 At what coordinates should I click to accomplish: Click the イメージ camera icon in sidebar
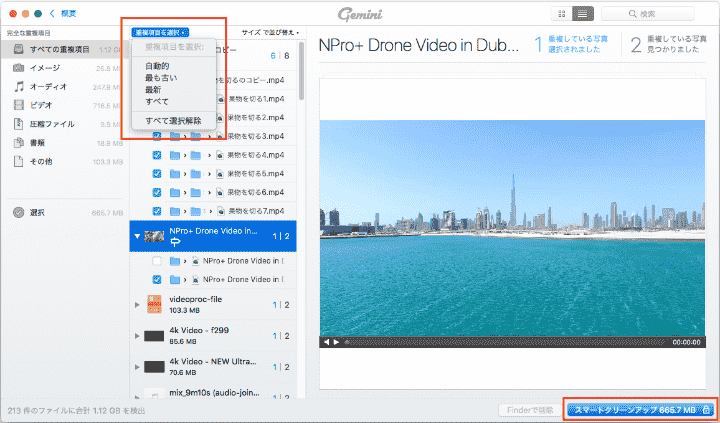[19, 68]
